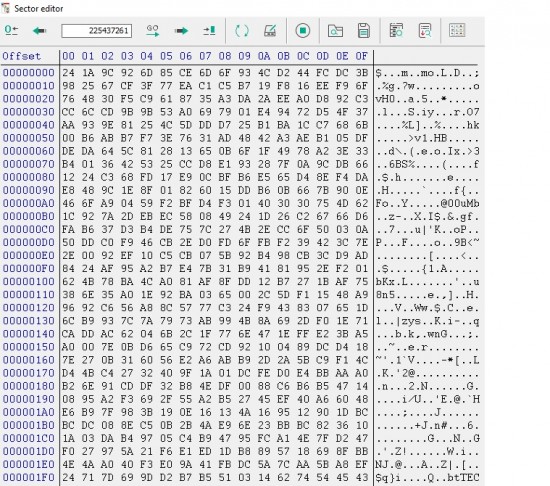Click last byte EF in row 000001E0

(361, 464)
